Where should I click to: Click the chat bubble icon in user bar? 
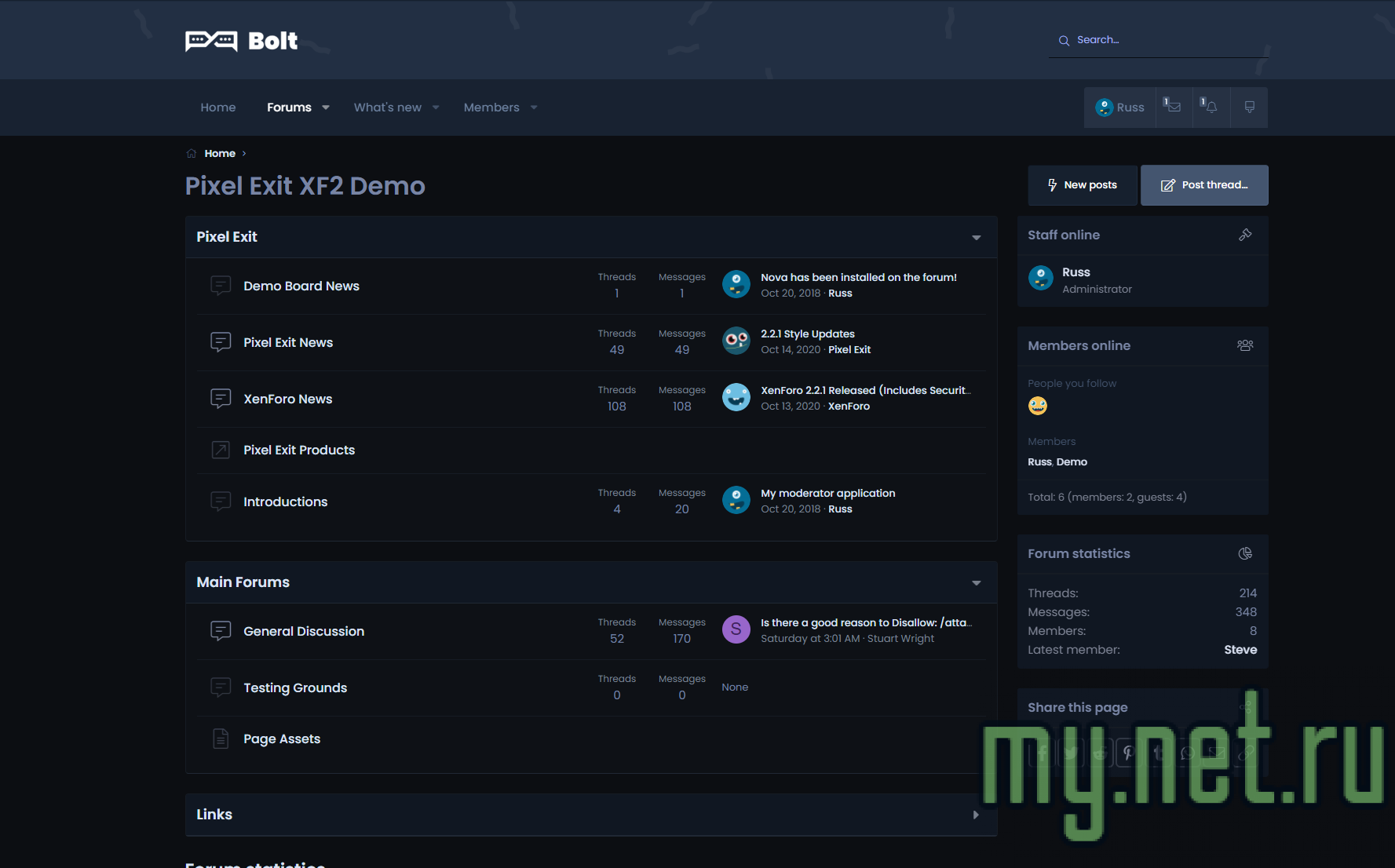coord(1249,107)
